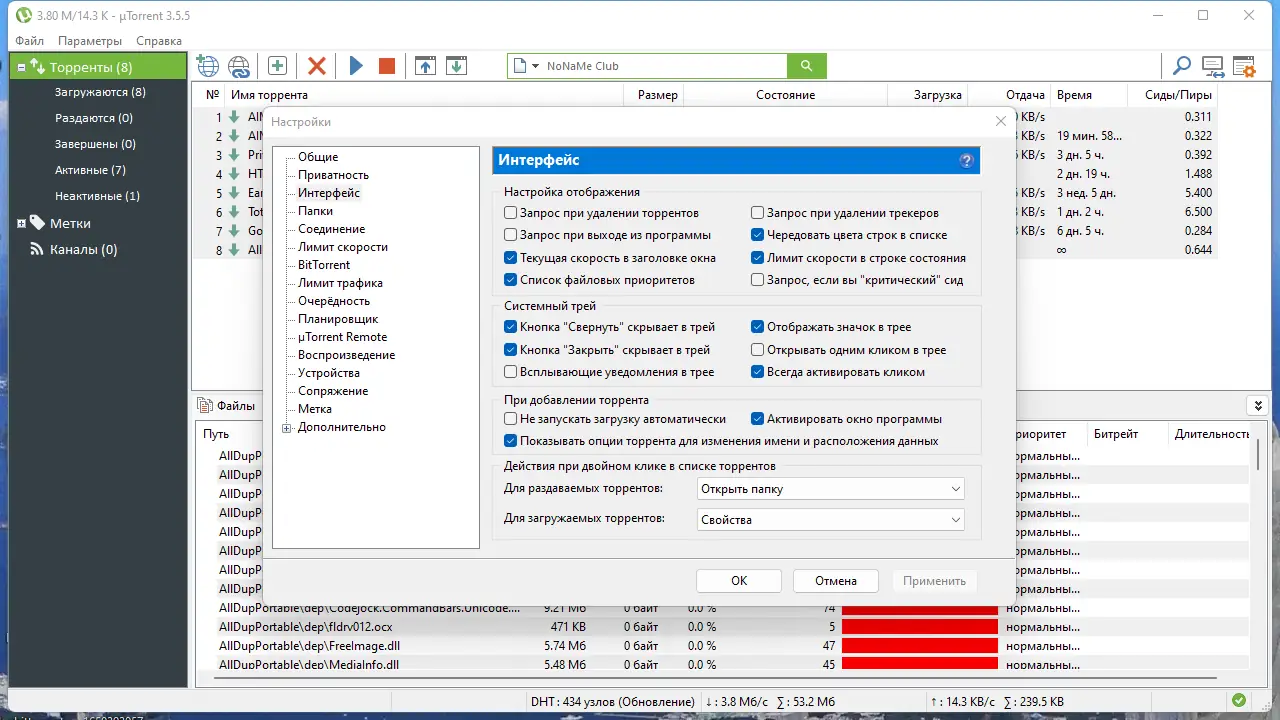Click the add torrent from URL globe icon
The image size is (1280, 720).
(x=208, y=66)
